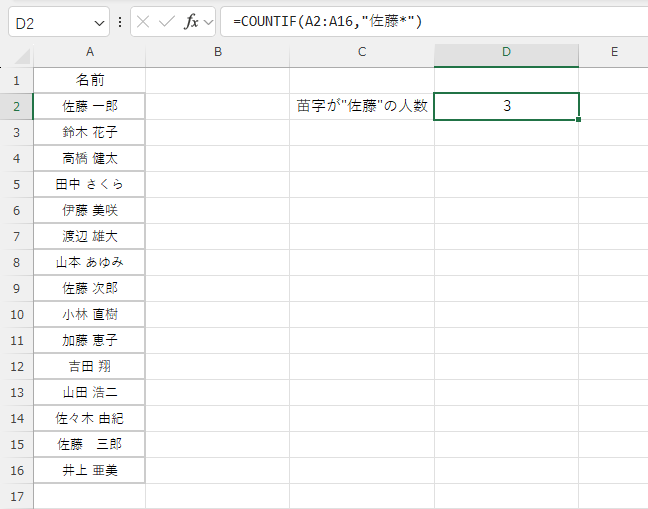Open Insert Function fx dialog

pos(191,21)
